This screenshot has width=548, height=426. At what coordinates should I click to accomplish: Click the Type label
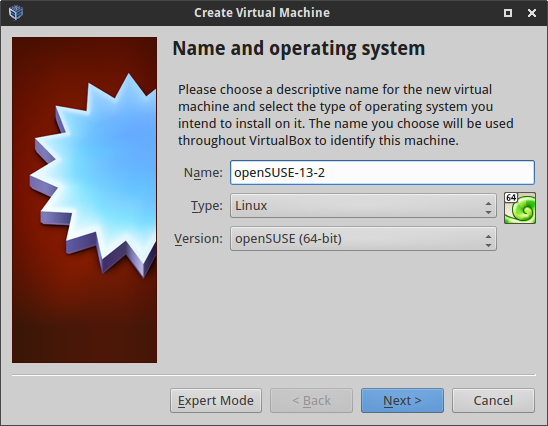(x=207, y=206)
